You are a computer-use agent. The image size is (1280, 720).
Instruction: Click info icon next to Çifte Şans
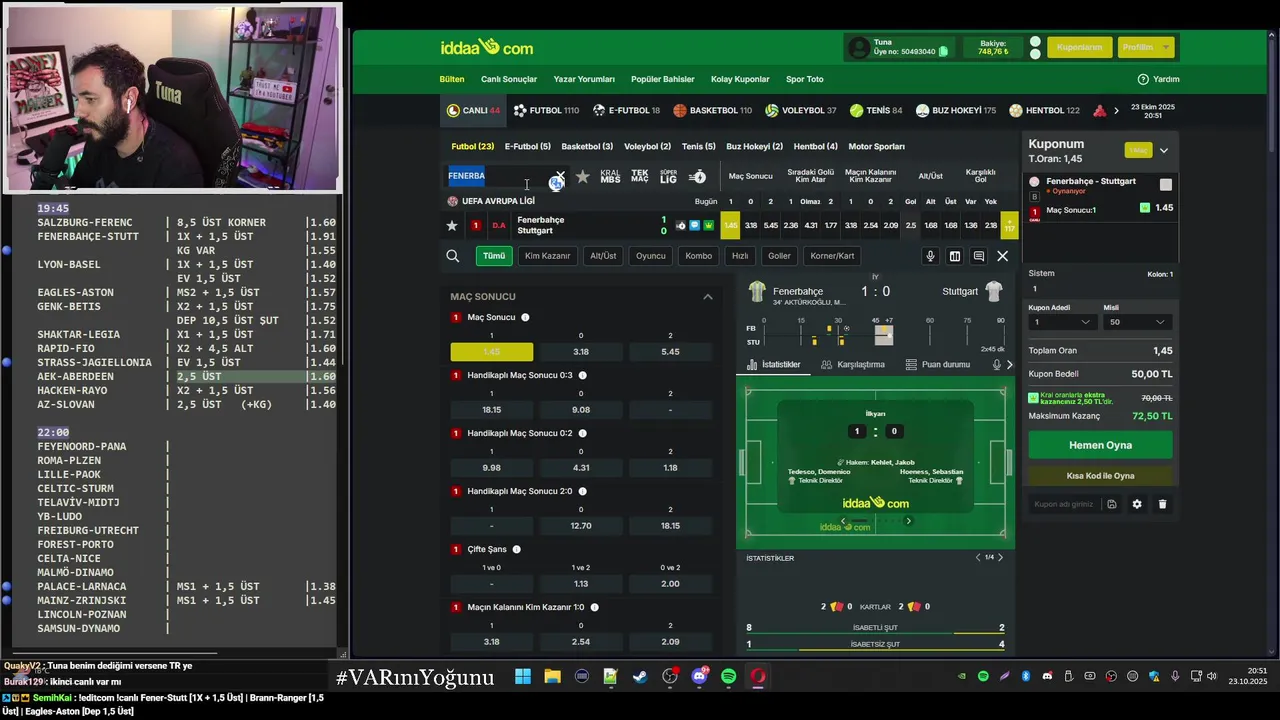(516, 550)
